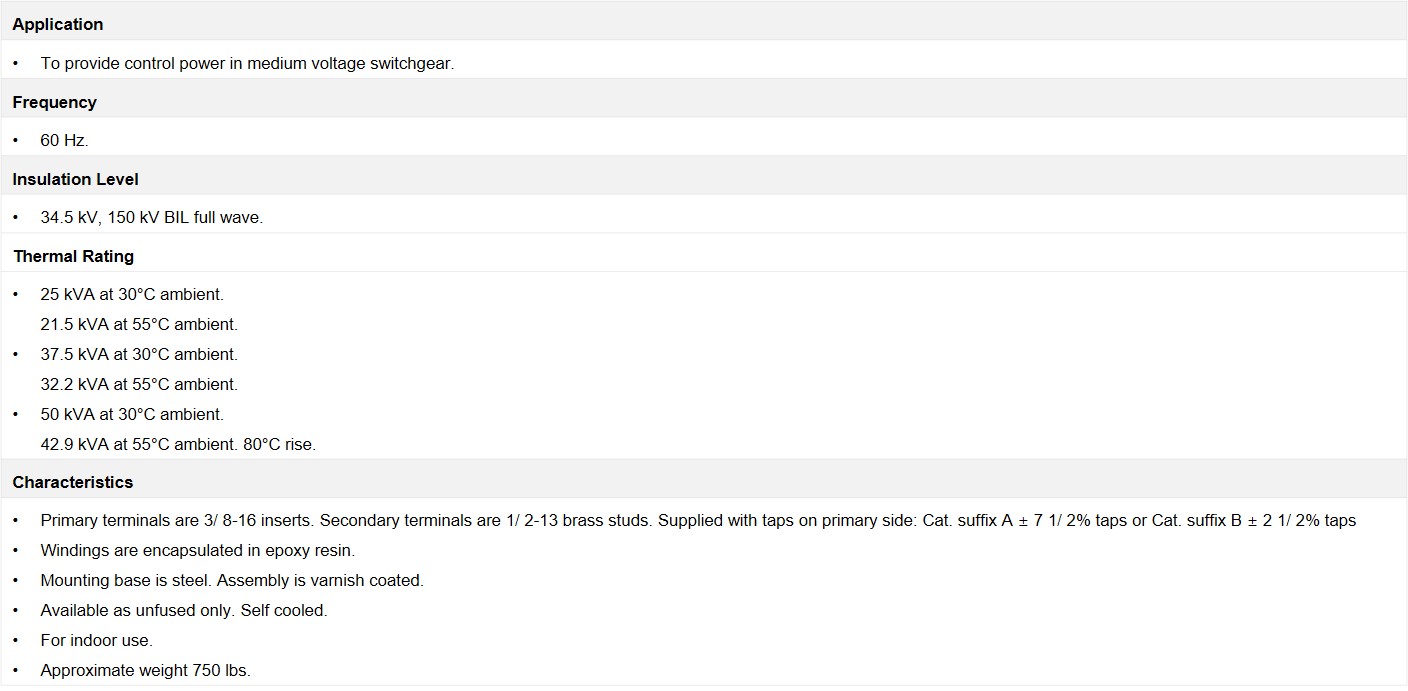Click the For indoor use line

pyautogui.click(x=96, y=640)
